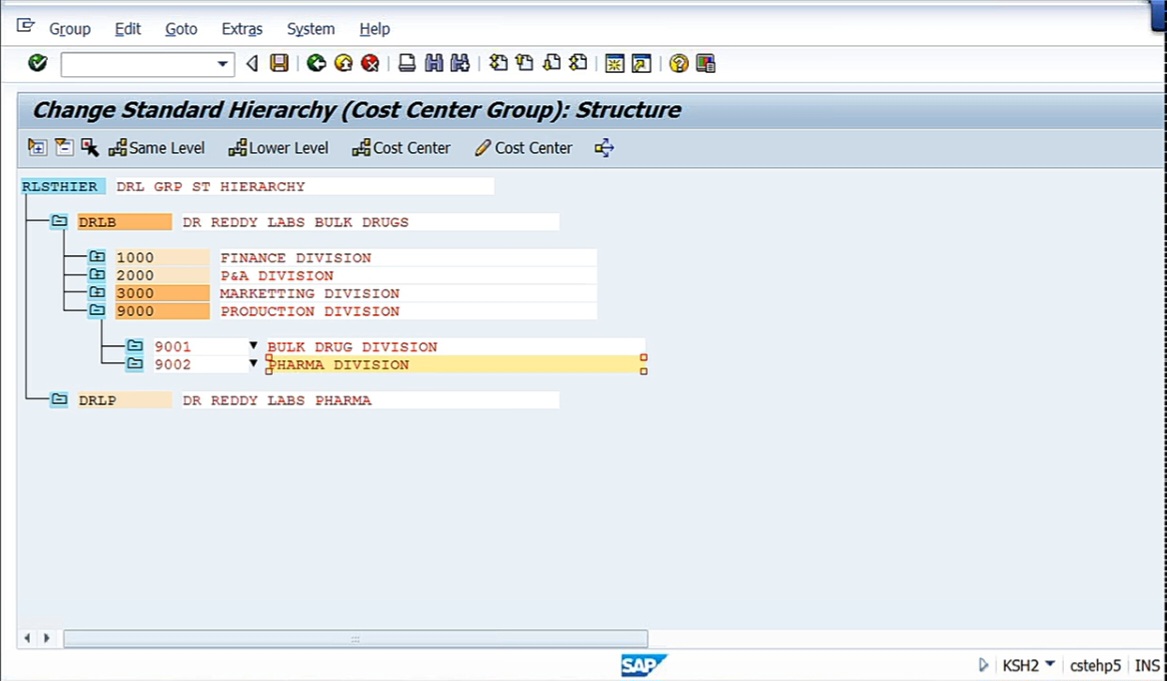
Task: Click the Print icon
Action: click(406, 63)
